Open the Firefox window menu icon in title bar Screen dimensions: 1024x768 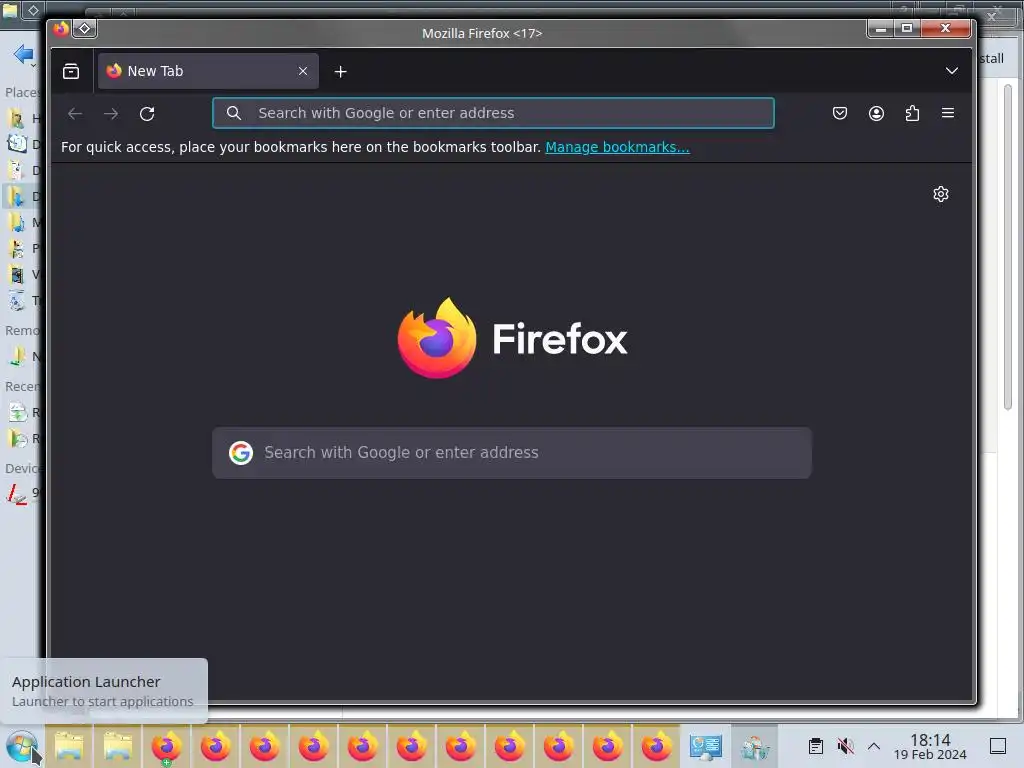click(61, 29)
